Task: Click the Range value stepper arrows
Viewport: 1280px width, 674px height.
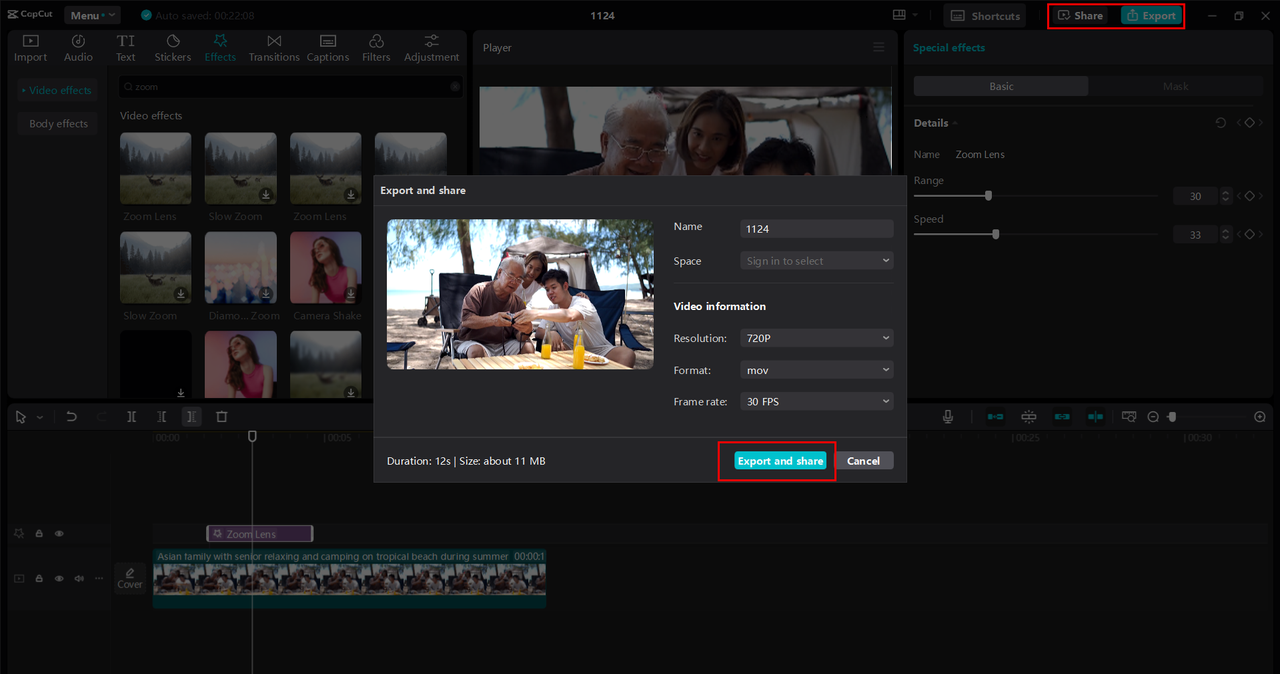Action: [1227, 196]
